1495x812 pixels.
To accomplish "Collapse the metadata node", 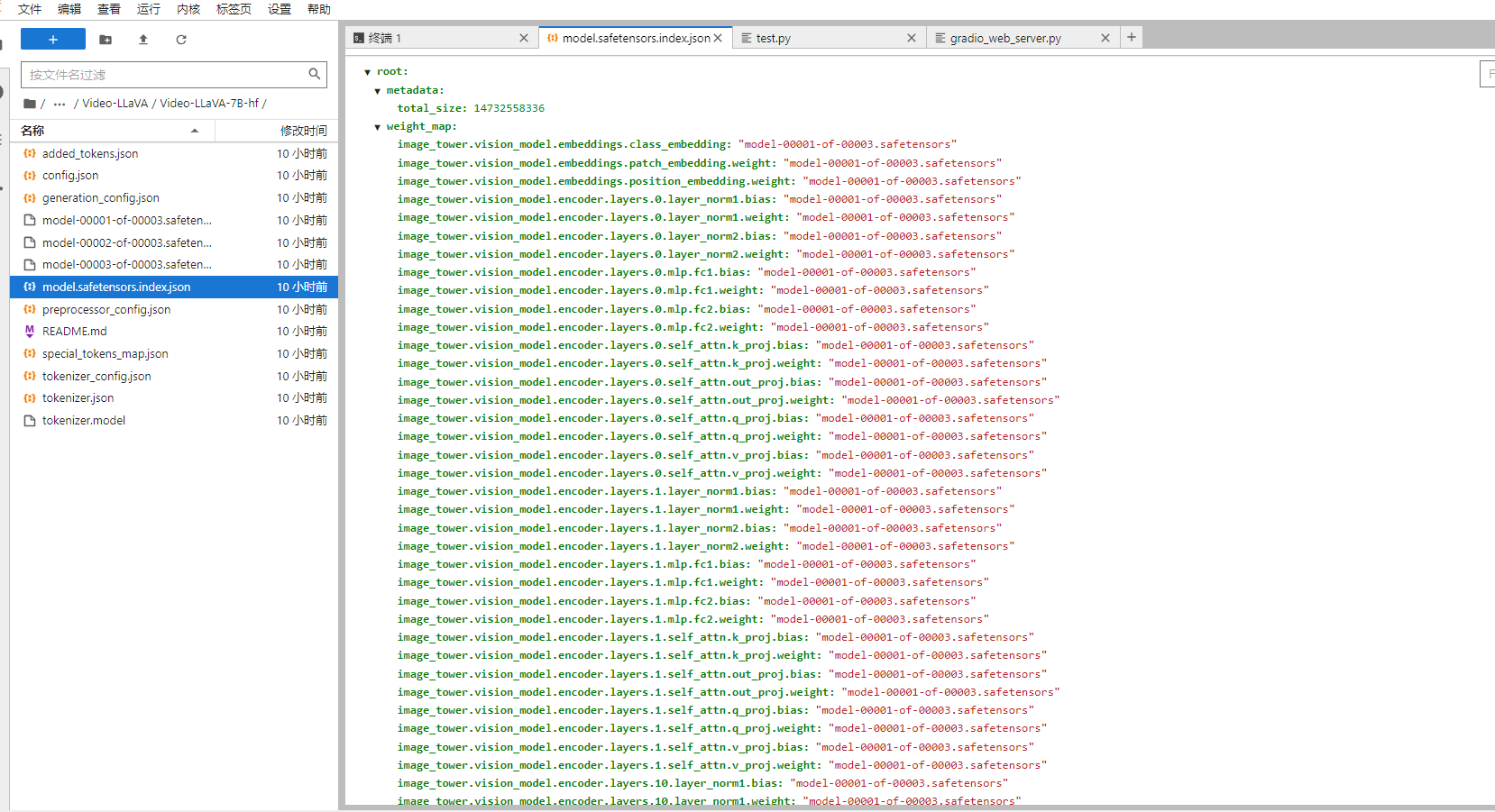I will 378,91.
